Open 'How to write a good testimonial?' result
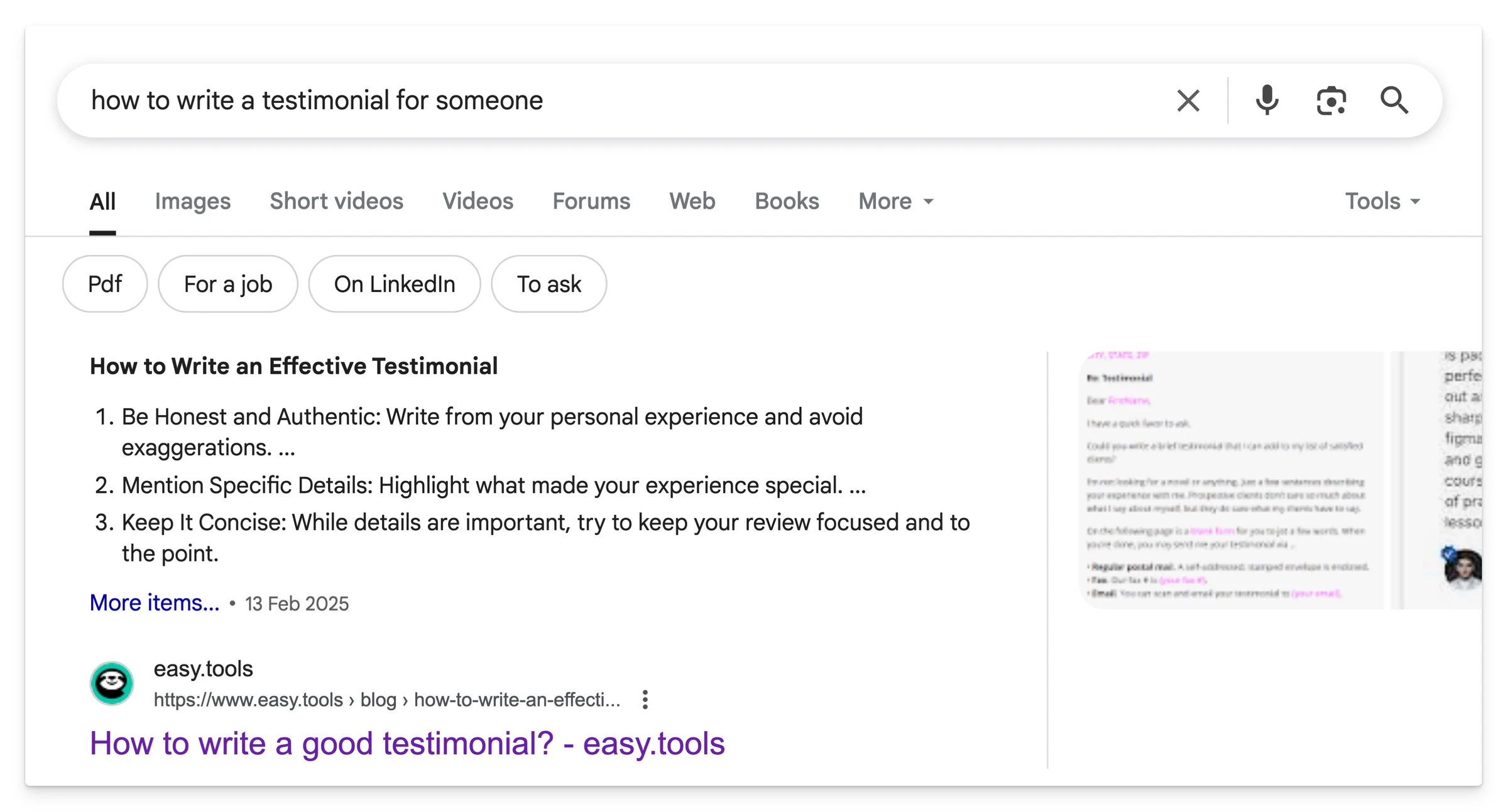 point(407,744)
